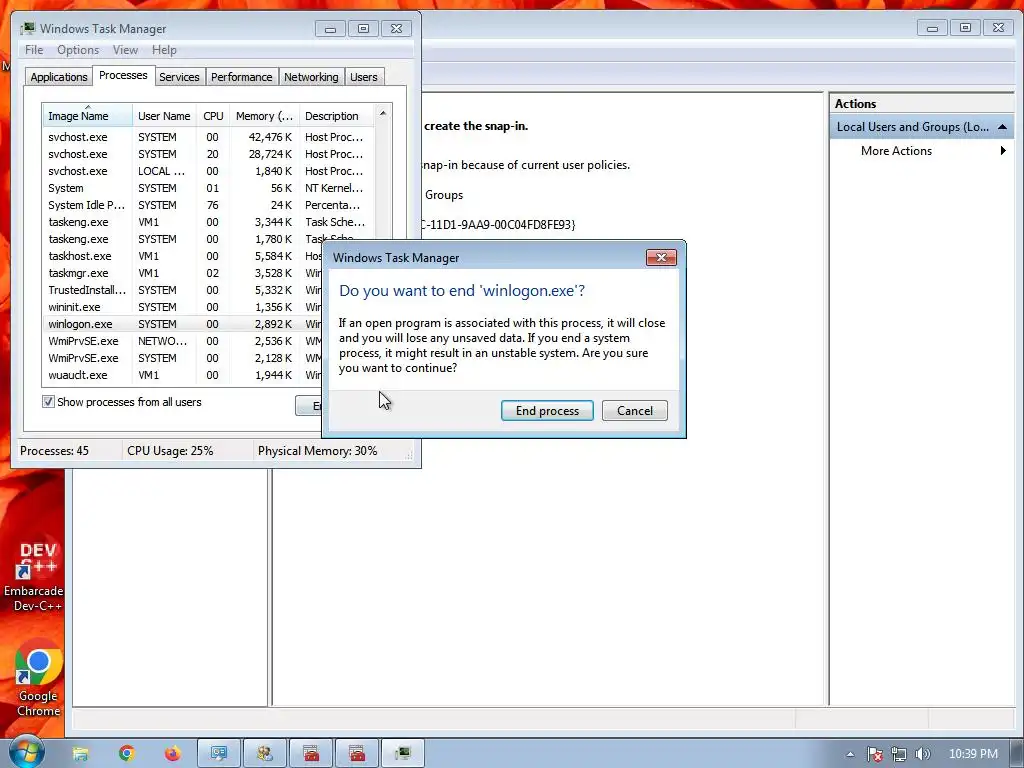Click the volume speaker tray icon
The width and height of the screenshot is (1024, 768).
pyautogui.click(x=922, y=754)
